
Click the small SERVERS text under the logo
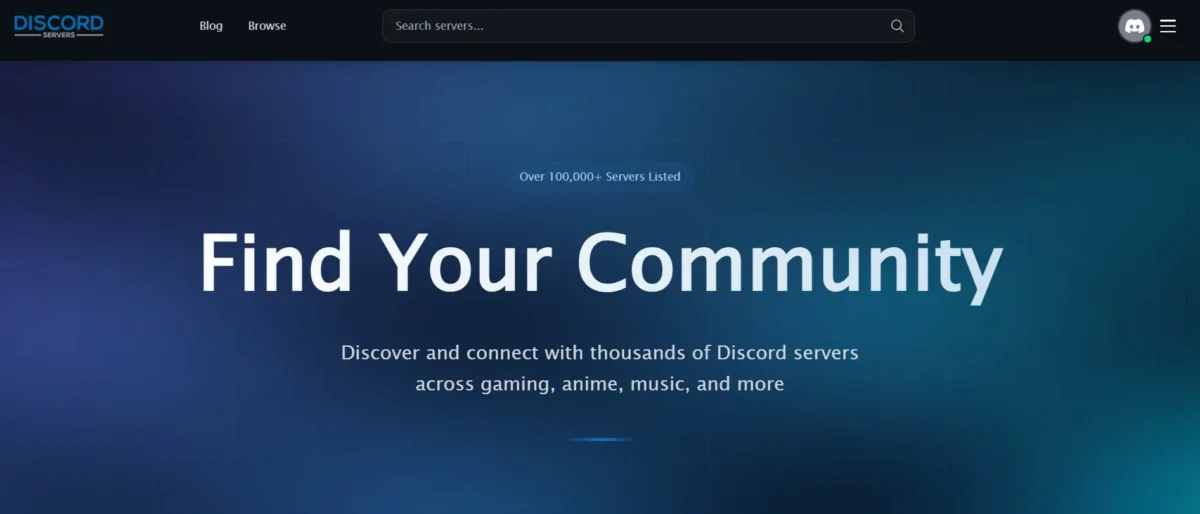click(x=58, y=34)
